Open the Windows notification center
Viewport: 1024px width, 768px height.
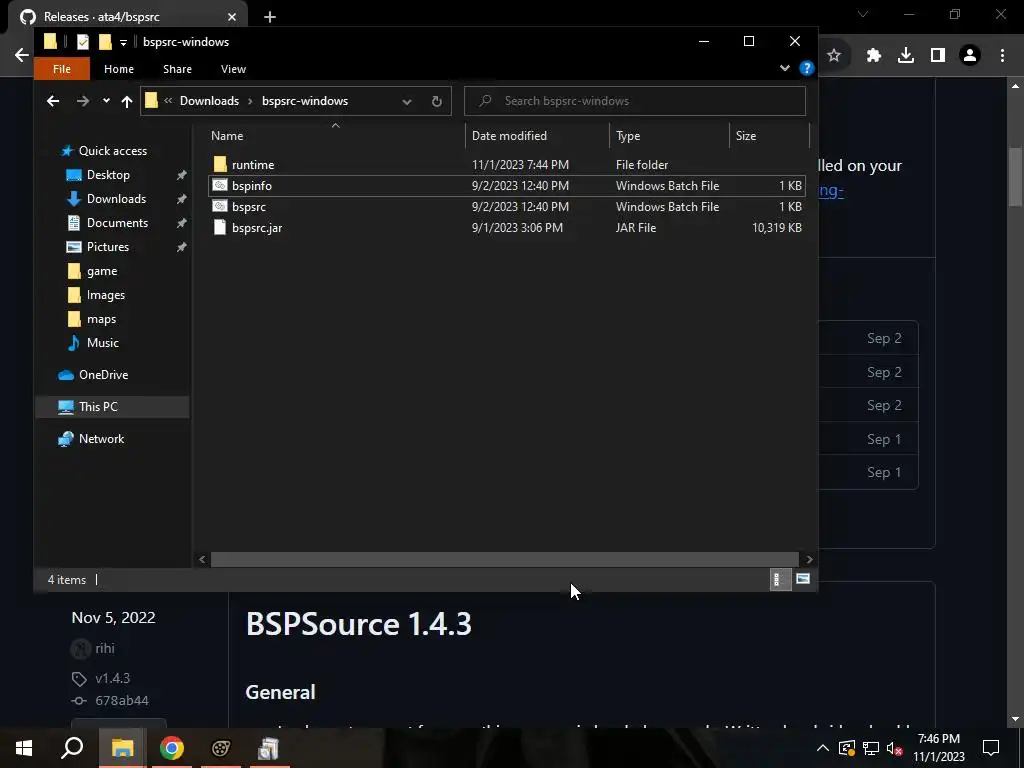tap(991, 748)
